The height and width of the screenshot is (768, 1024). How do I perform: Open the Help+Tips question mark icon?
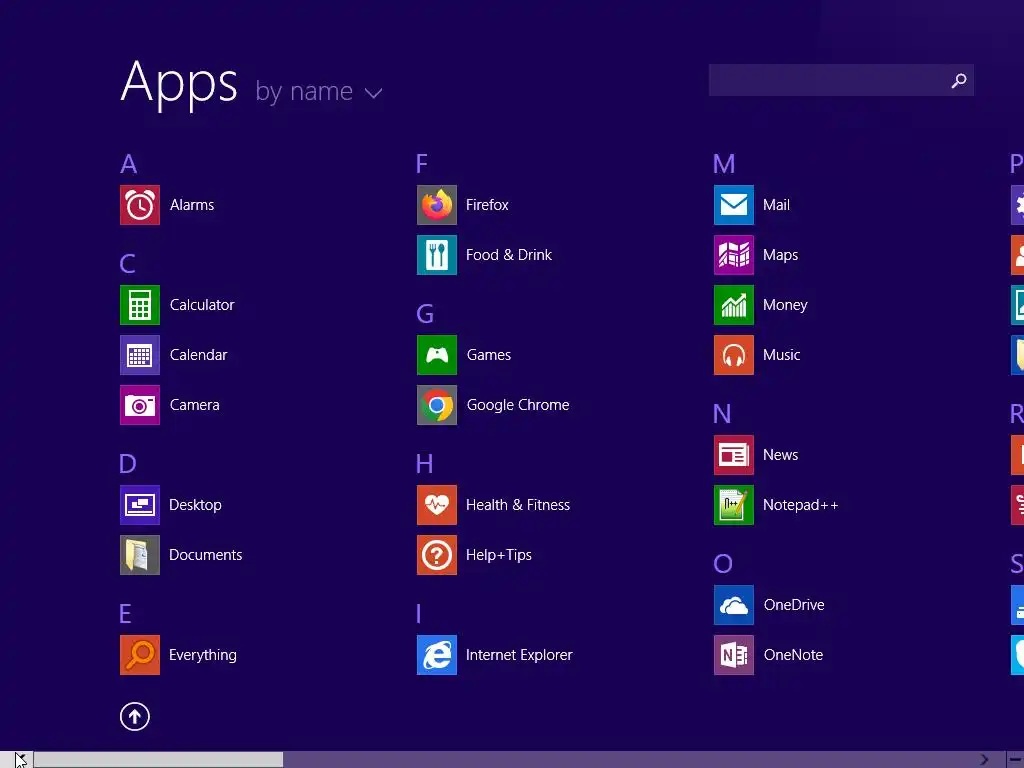pos(437,555)
